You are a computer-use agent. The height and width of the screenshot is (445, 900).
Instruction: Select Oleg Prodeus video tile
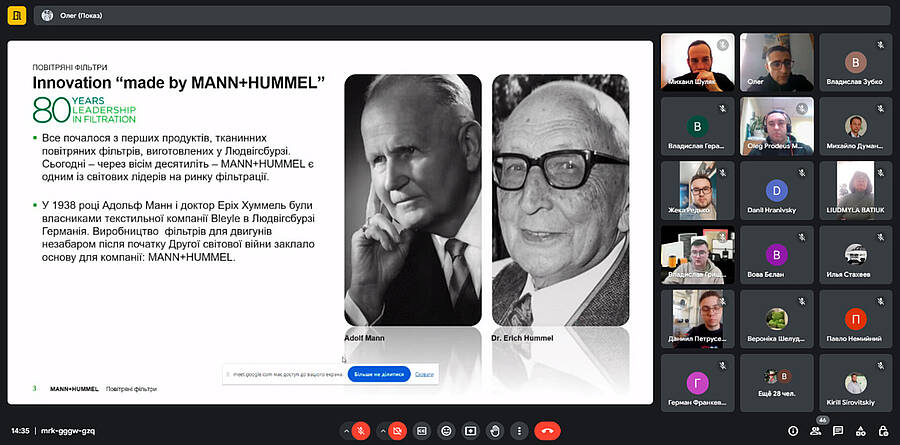(x=777, y=126)
